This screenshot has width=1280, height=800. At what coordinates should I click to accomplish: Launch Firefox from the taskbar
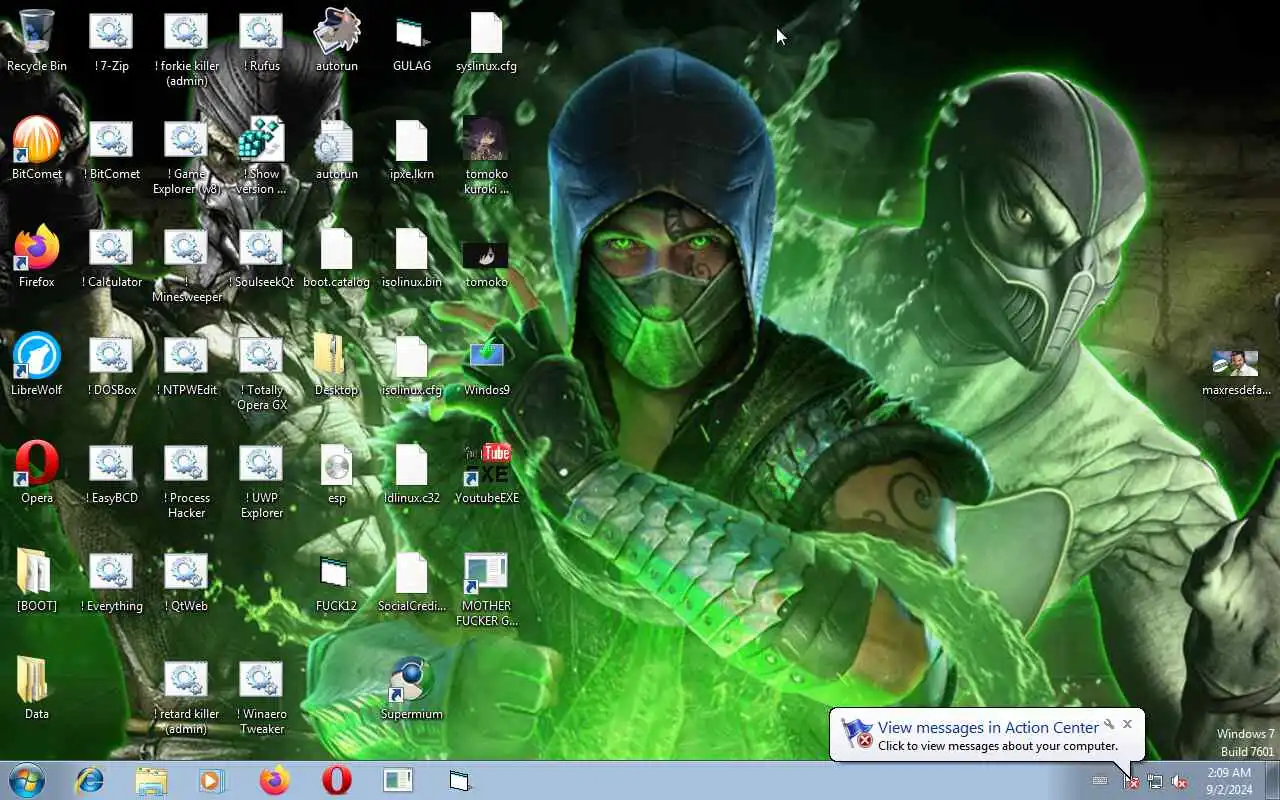[x=275, y=780]
